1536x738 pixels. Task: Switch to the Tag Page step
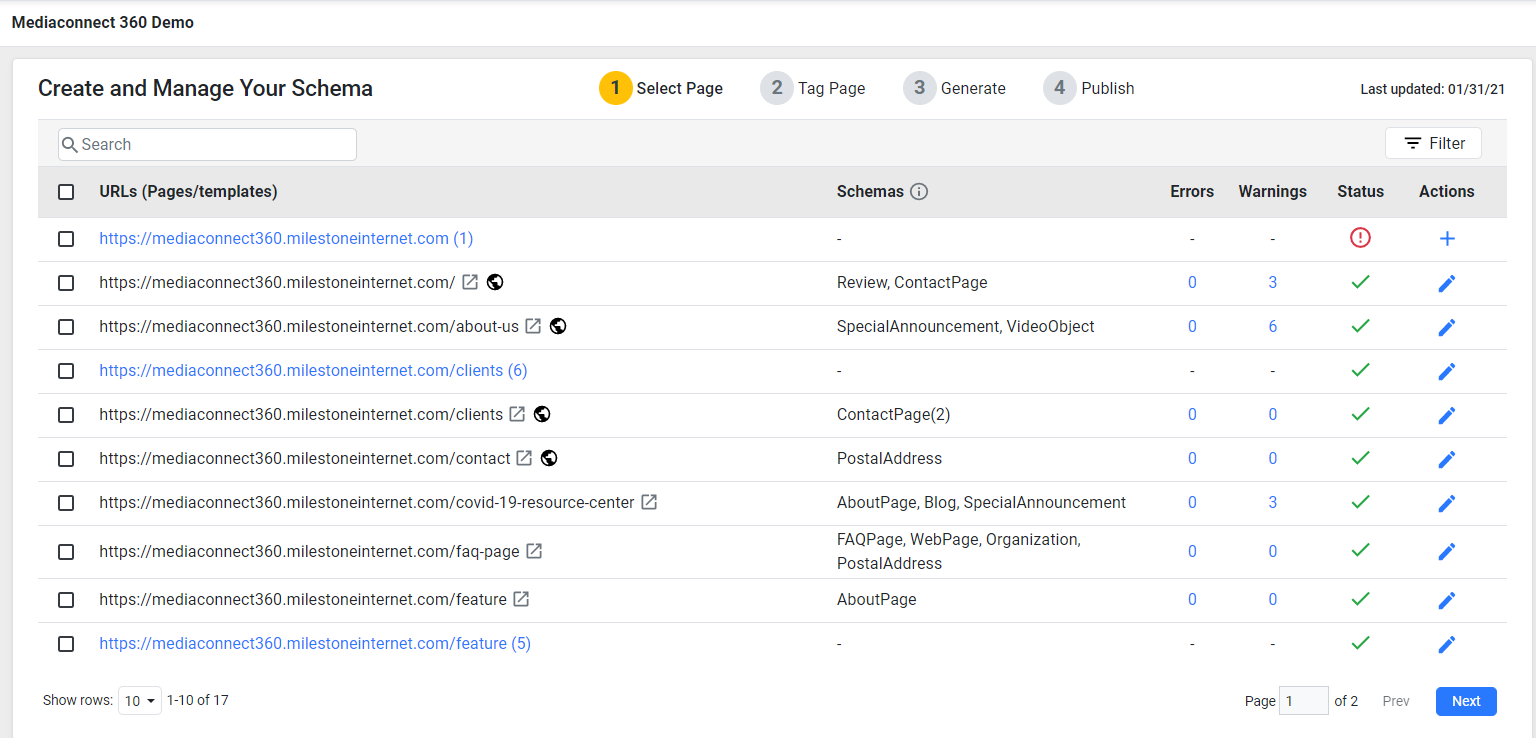point(813,88)
